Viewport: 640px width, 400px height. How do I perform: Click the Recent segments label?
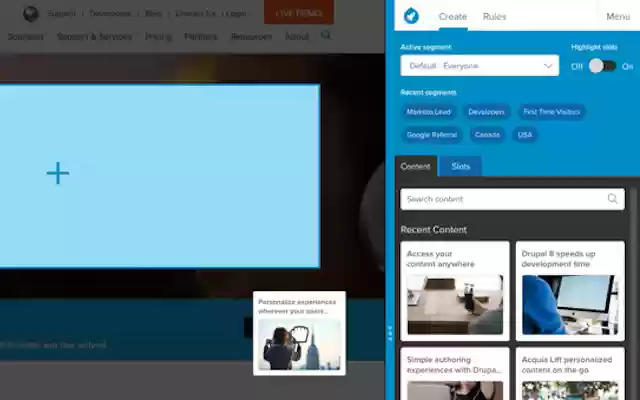(x=428, y=93)
